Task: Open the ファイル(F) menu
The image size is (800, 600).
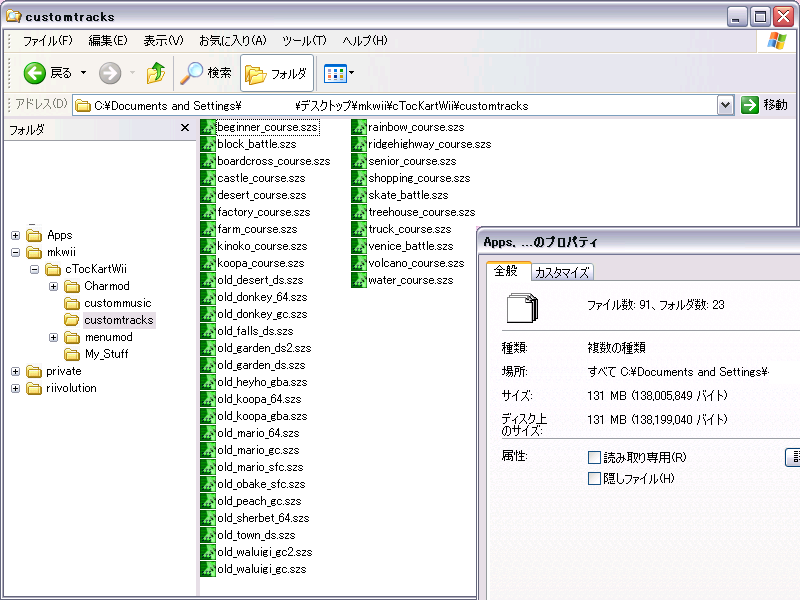Action: (47, 41)
